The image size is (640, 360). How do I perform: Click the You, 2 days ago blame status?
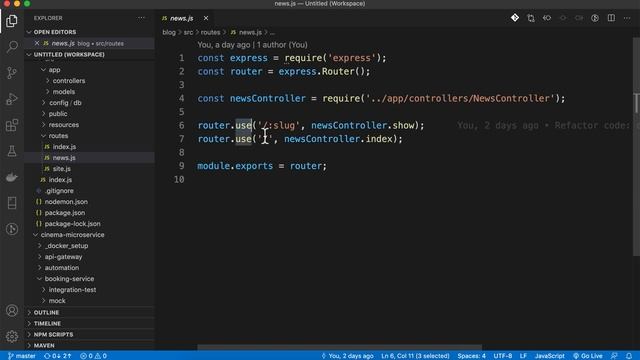(348, 356)
